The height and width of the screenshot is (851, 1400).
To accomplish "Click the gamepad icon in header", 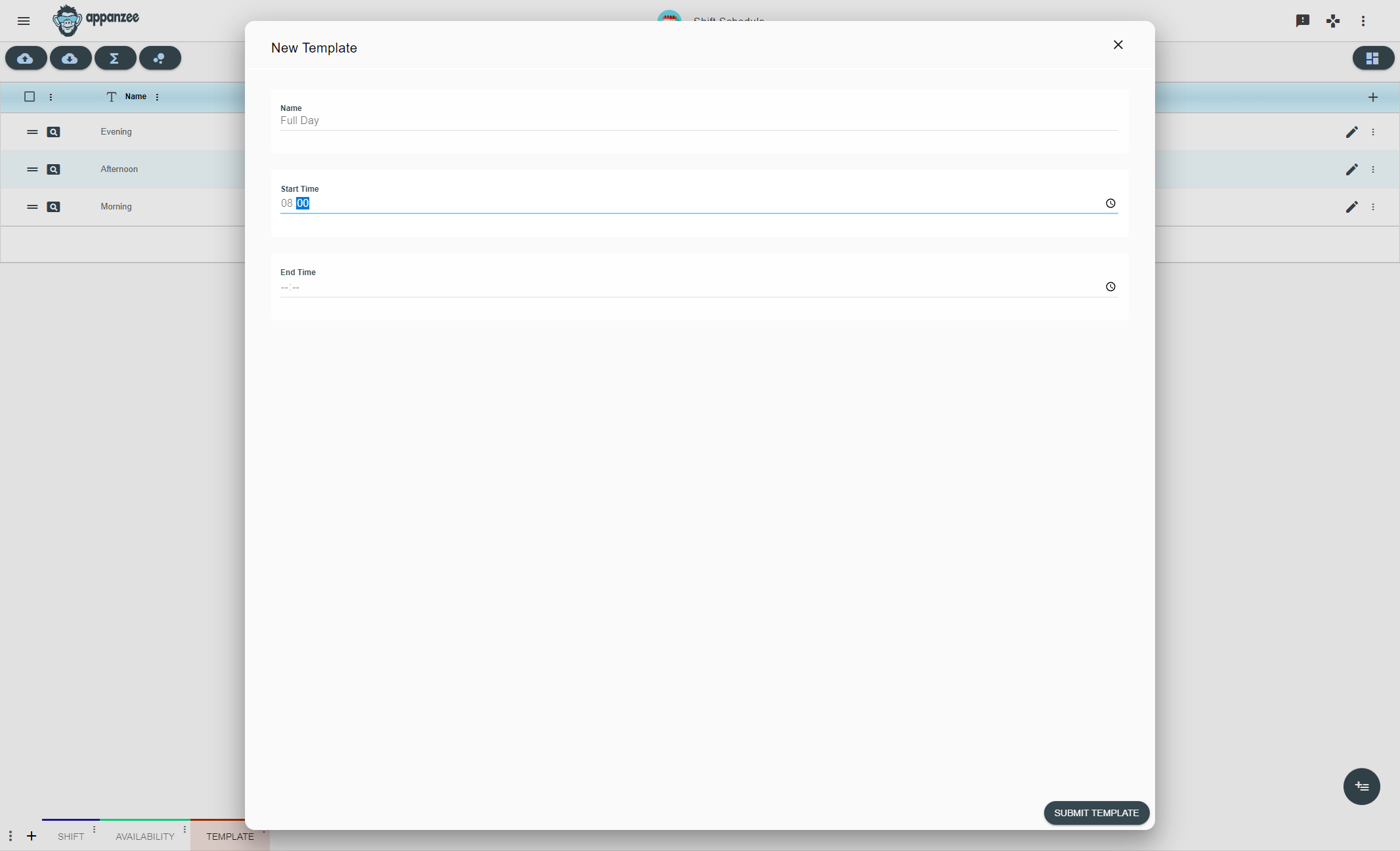I will click(1333, 21).
